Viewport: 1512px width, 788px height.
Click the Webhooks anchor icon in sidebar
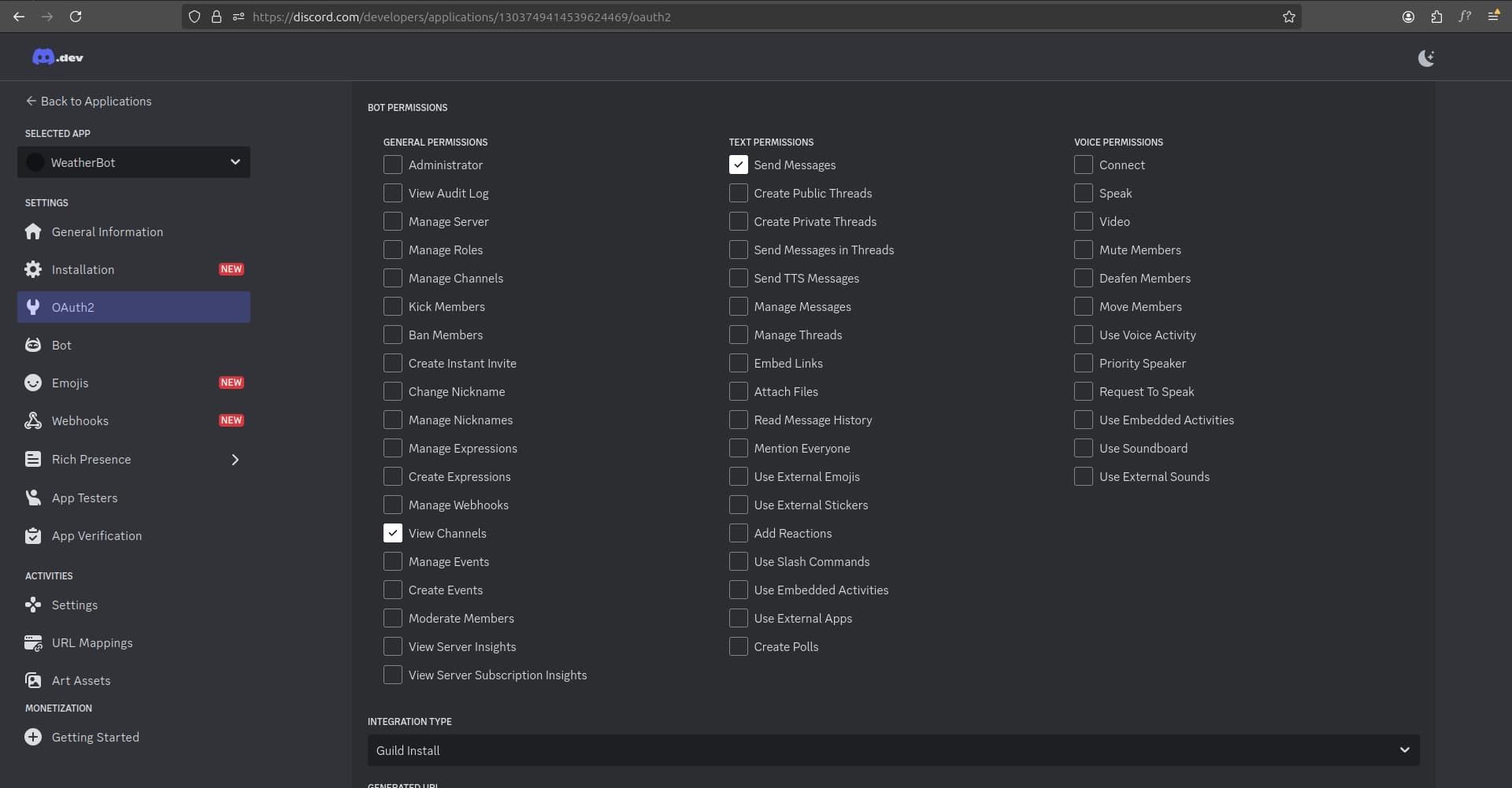[33, 420]
